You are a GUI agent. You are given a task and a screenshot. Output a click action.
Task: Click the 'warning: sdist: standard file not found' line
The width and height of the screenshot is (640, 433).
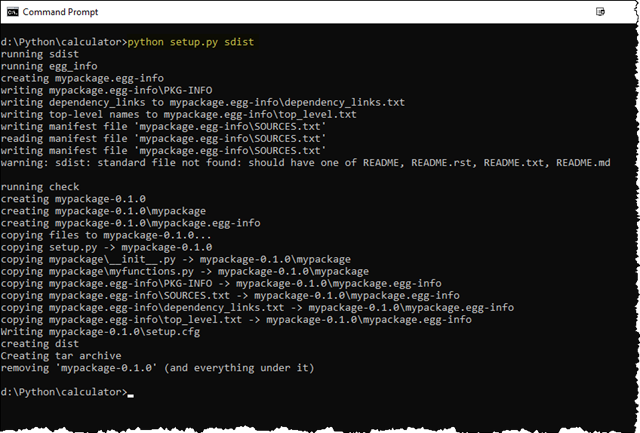[x=306, y=163]
